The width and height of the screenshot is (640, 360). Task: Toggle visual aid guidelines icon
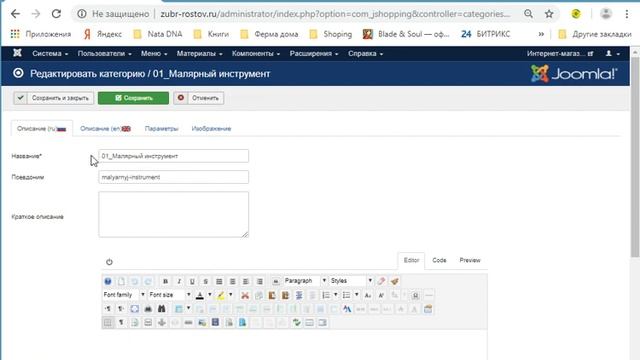(108, 323)
